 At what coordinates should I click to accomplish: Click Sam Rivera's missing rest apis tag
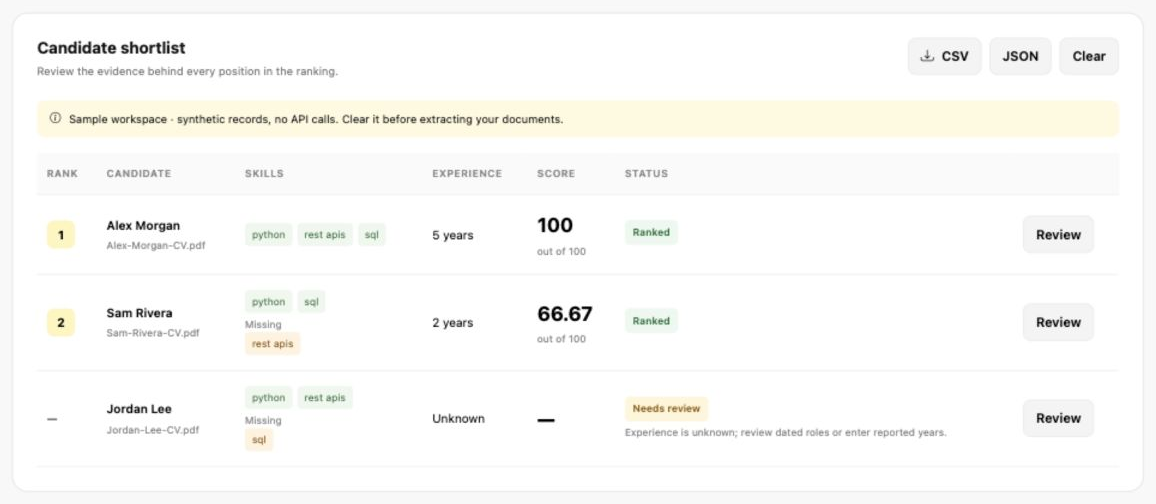click(273, 343)
